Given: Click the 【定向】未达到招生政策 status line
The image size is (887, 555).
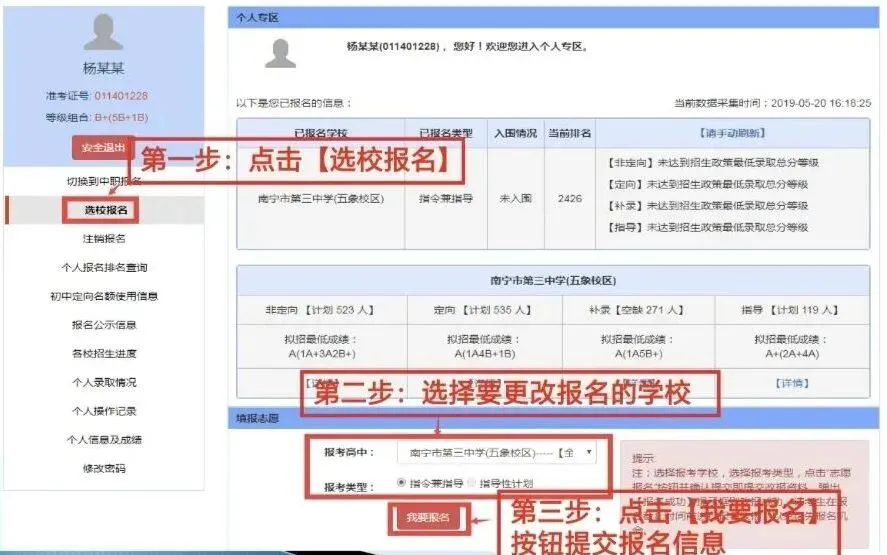Looking at the screenshot, I should coord(707,184).
